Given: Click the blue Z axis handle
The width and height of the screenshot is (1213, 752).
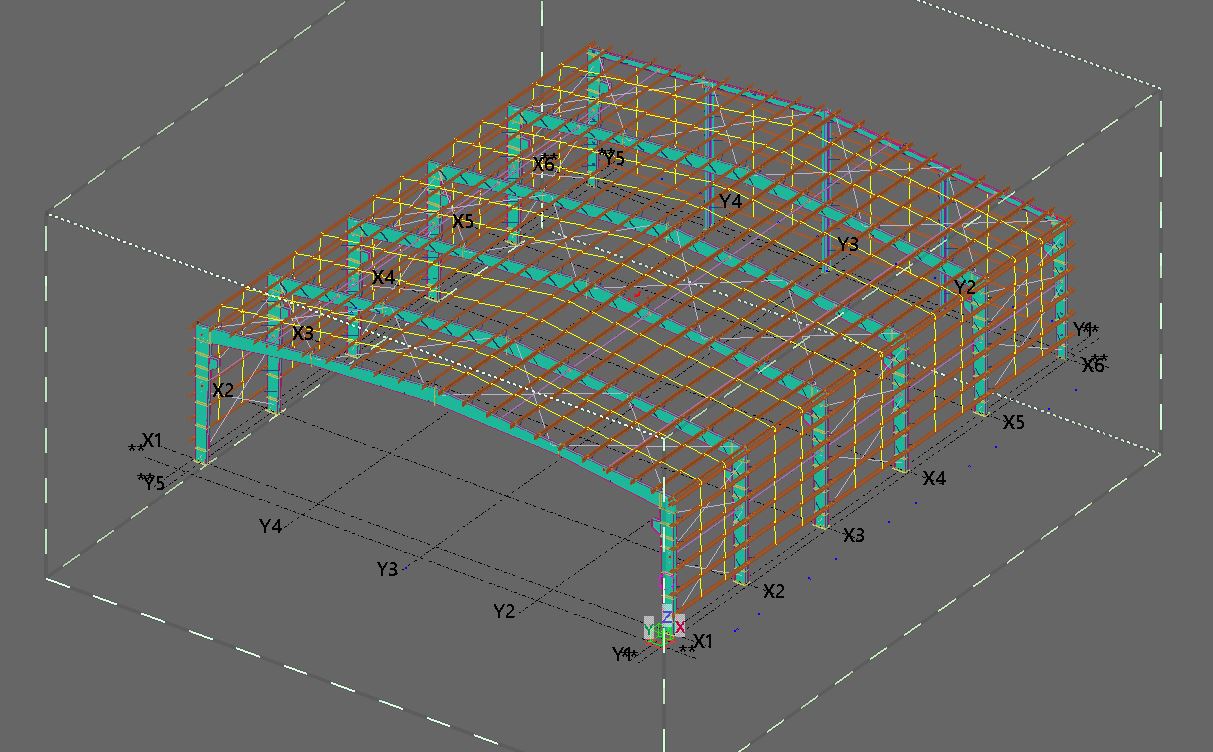Looking at the screenshot, I should point(667,617).
